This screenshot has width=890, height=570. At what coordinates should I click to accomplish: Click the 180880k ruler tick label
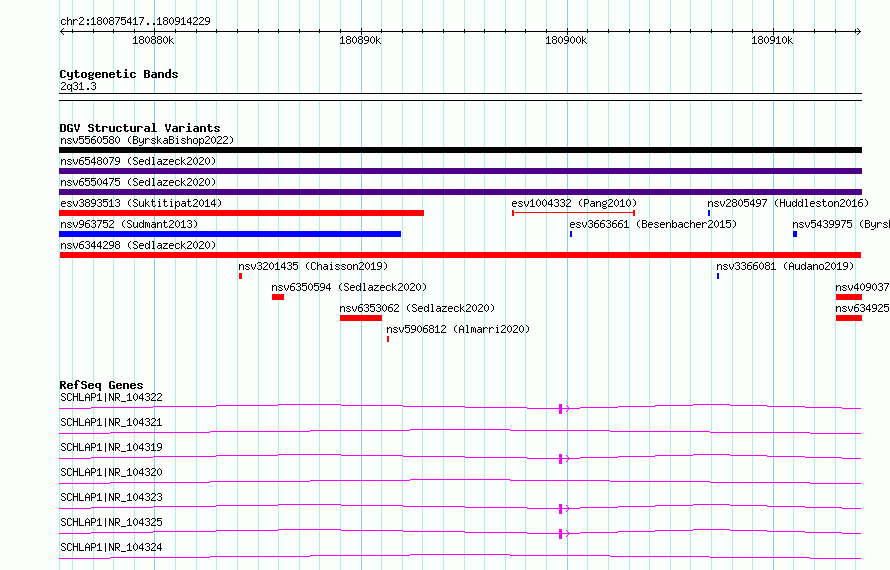(153, 40)
